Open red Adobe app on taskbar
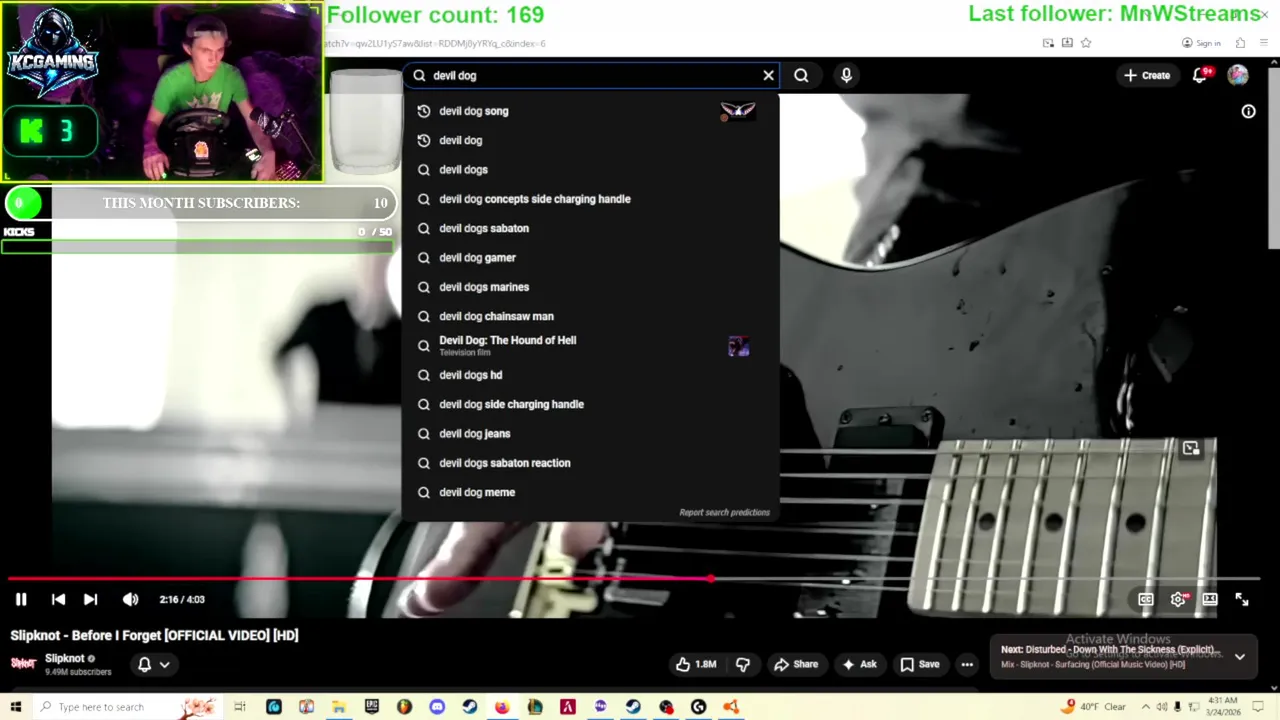Viewport: 1280px width, 720px height. coord(567,707)
